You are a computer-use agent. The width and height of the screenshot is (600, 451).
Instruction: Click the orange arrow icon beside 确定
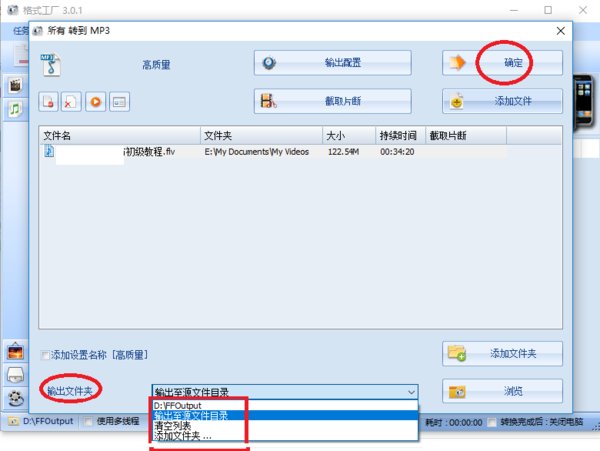coord(457,62)
